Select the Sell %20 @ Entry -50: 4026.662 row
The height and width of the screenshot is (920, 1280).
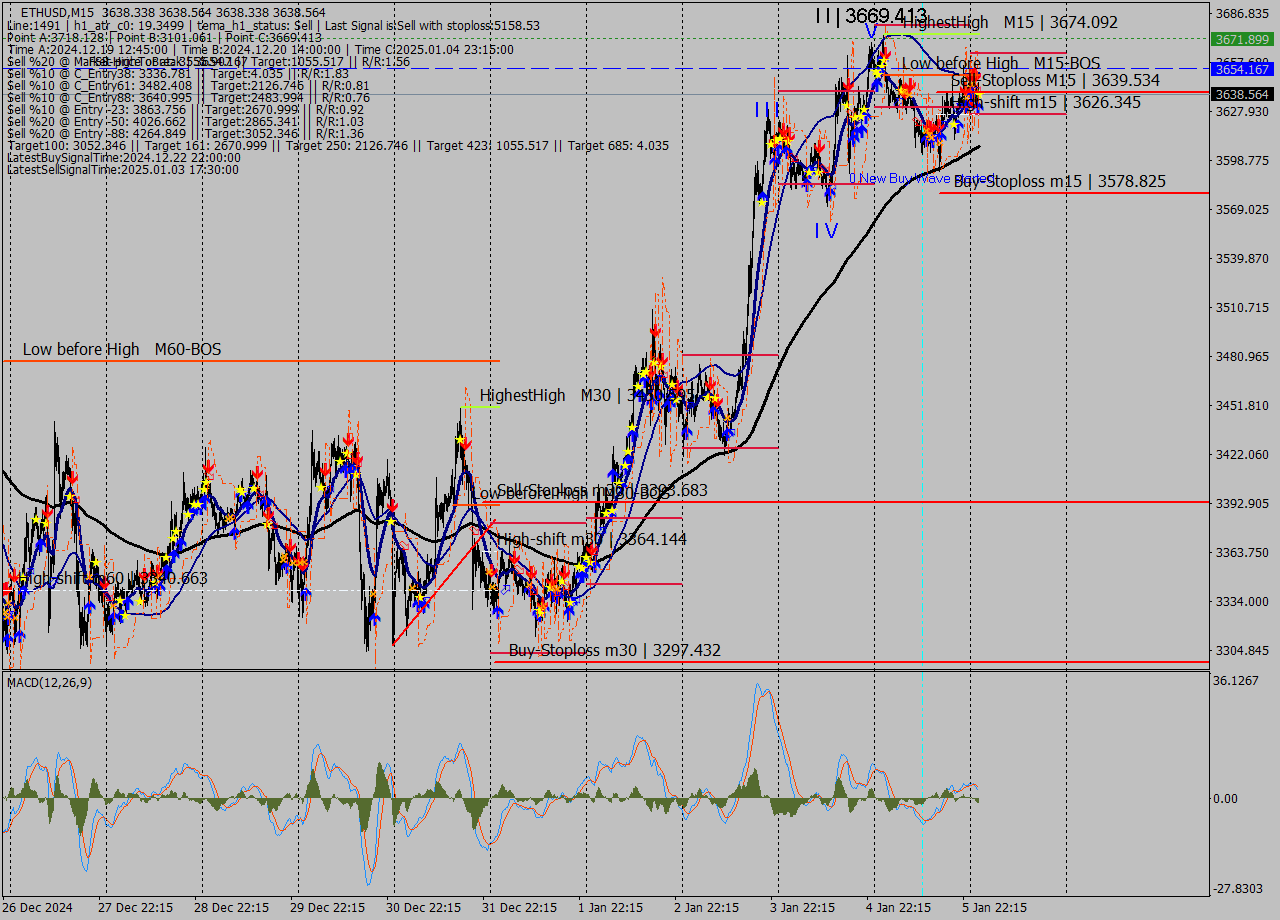[x=185, y=121]
